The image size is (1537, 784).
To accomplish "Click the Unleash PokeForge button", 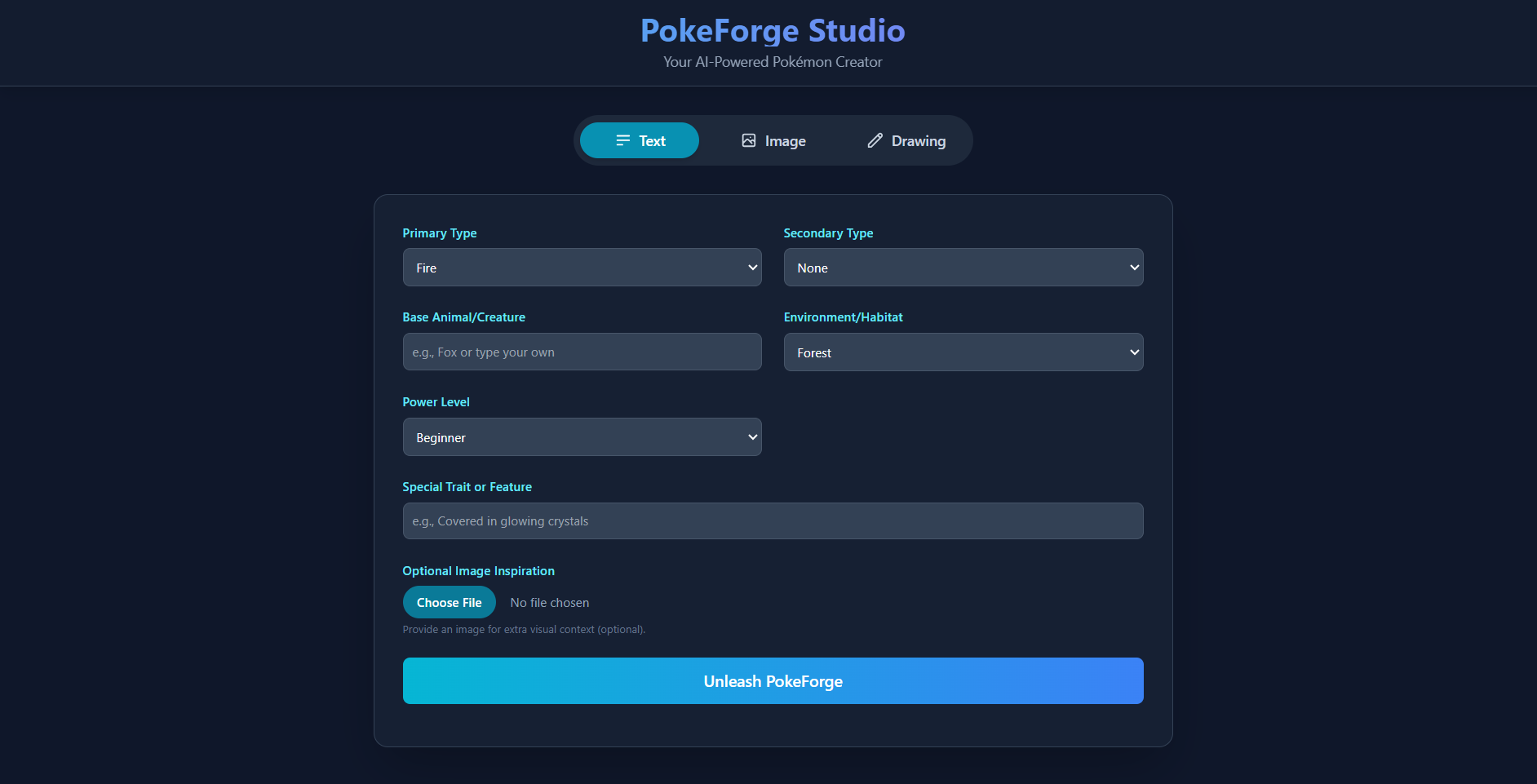I will click(773, 681).
